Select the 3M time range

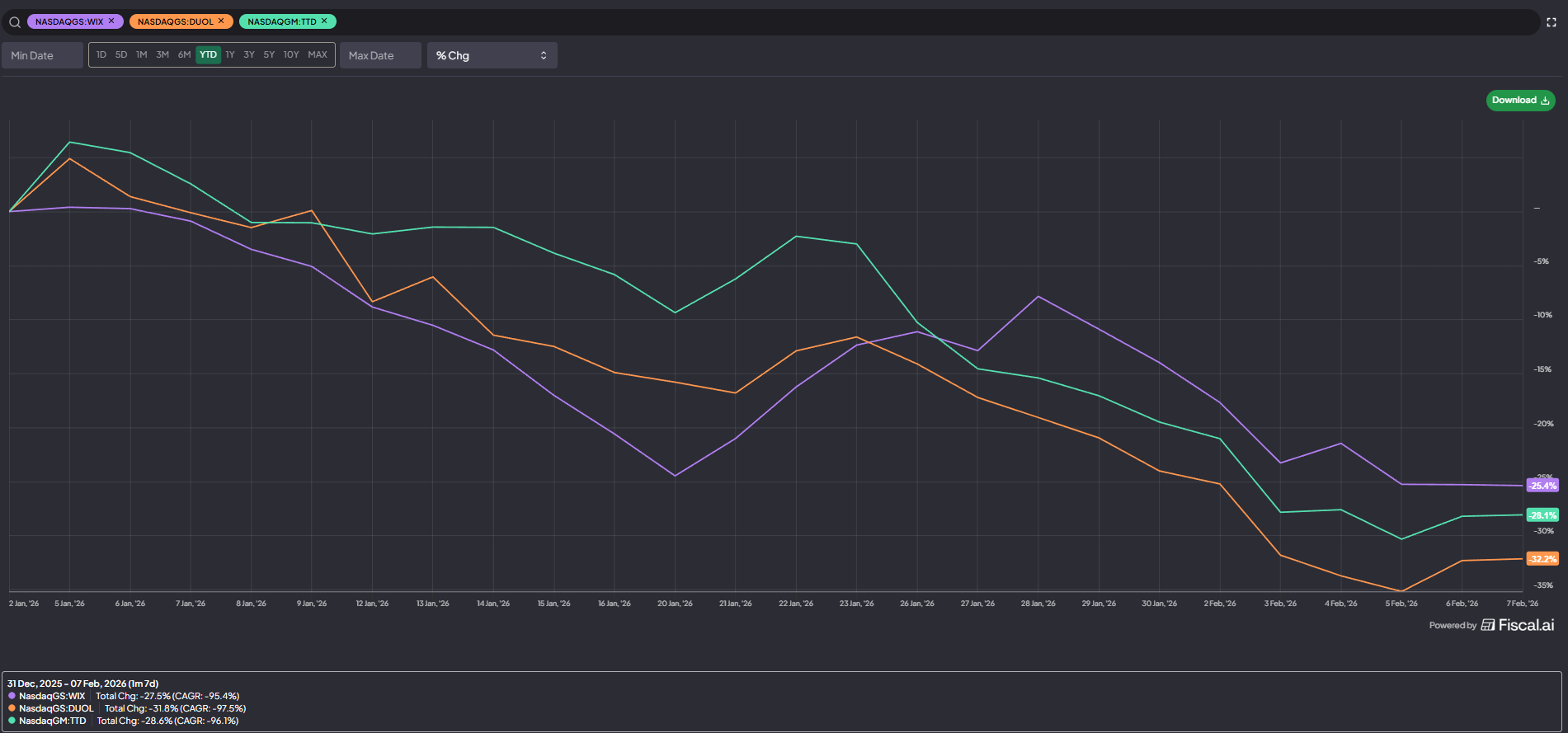click(x=162, y=54)
